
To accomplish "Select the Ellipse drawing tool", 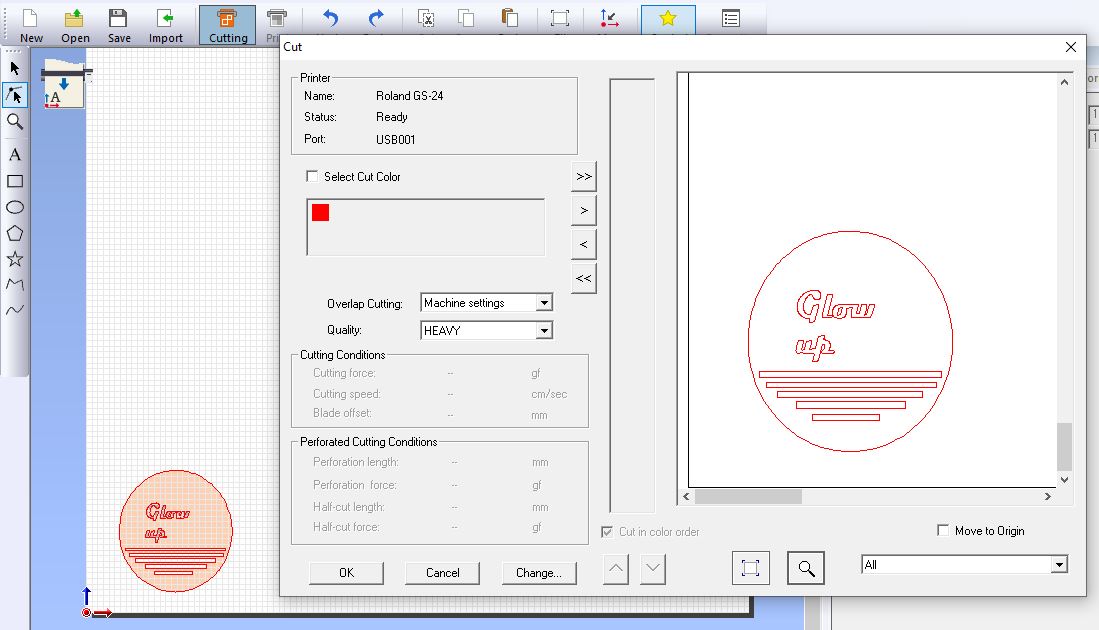I will [15, 207].
